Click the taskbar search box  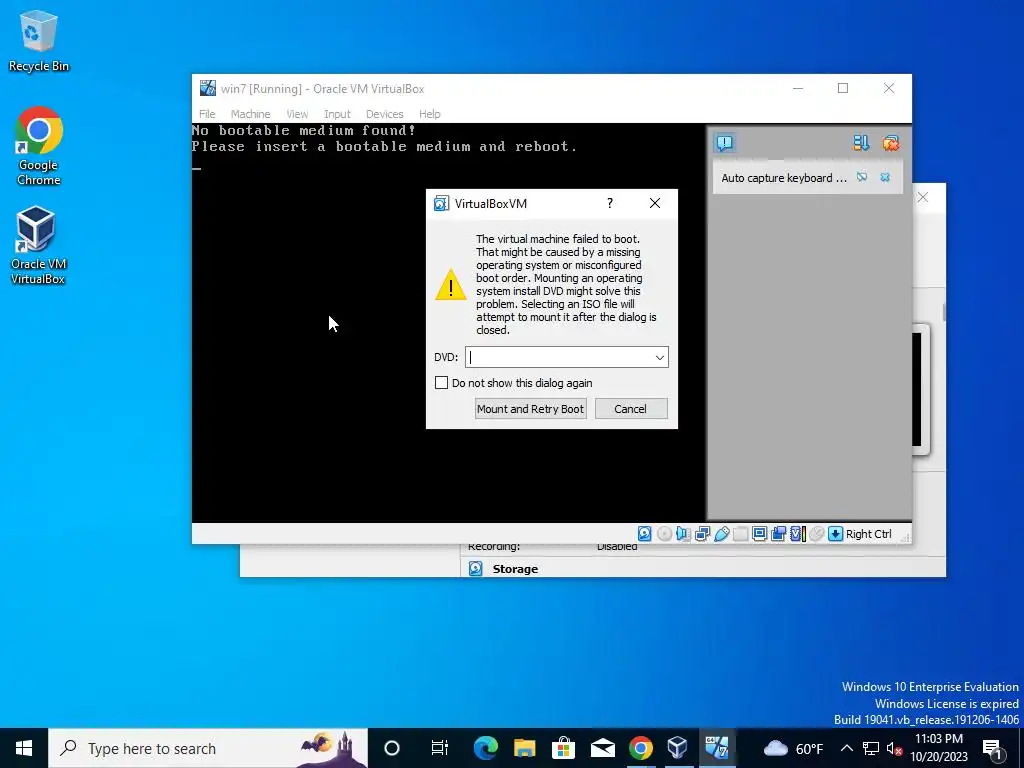coord(208,748)
